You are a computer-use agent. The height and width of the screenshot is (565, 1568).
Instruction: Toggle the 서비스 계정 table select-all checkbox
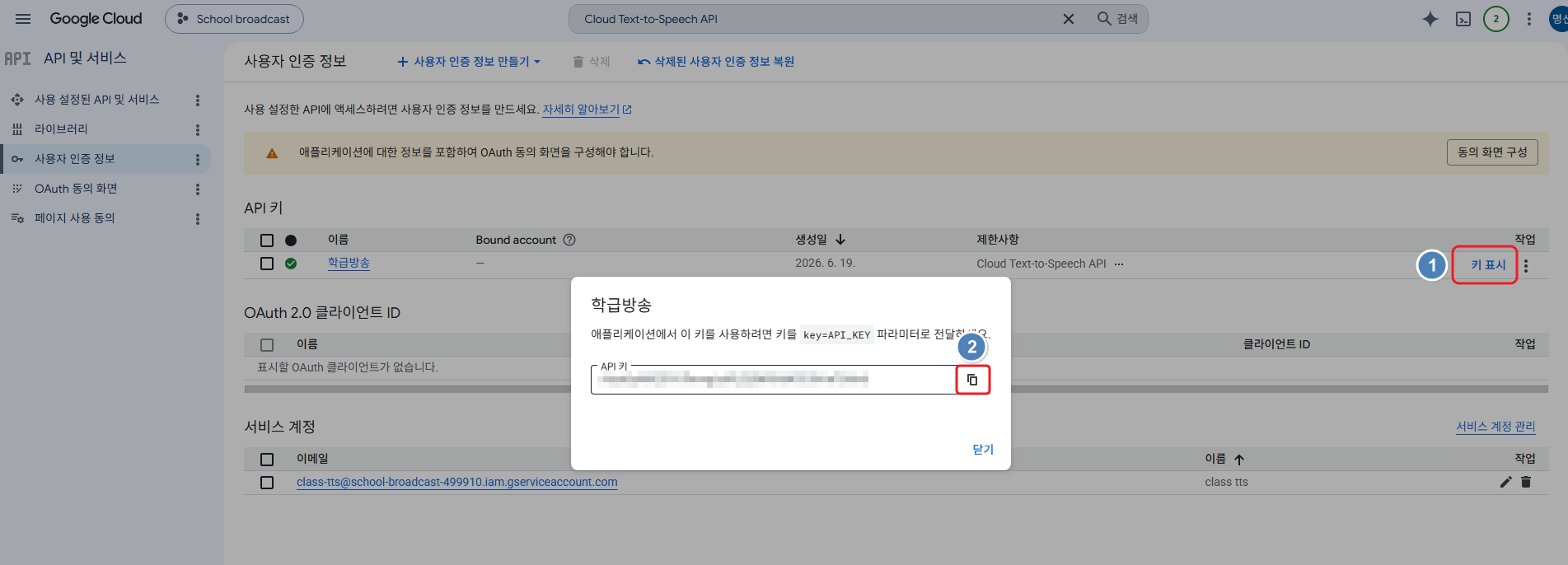tap(267, 460)
